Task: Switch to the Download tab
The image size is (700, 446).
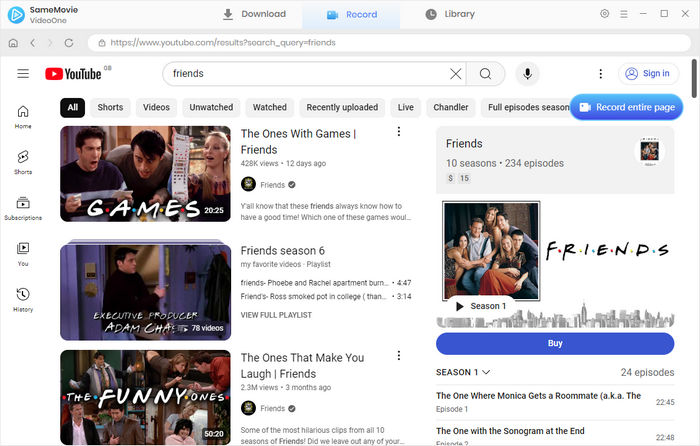Action: [254, 14]
